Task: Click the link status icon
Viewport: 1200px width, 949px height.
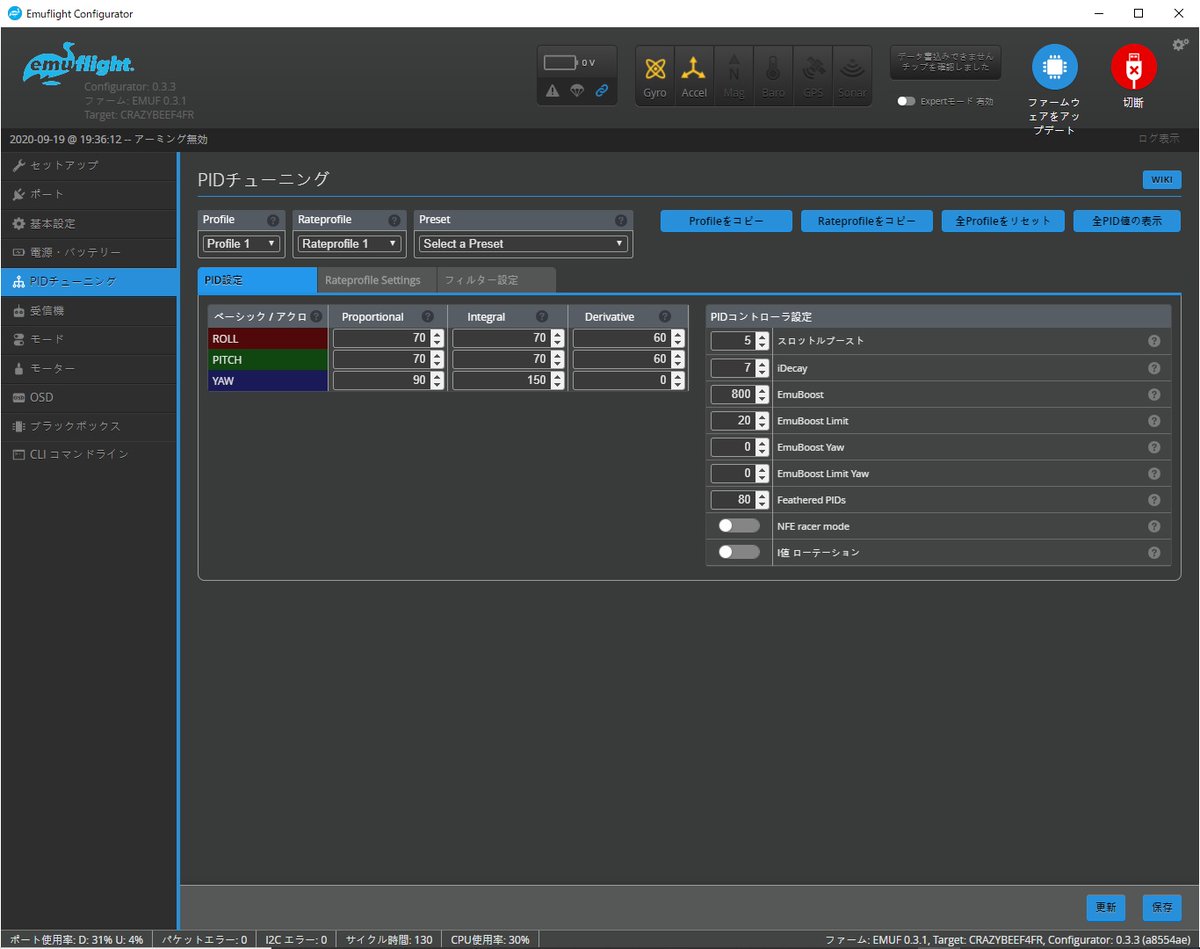Action: coord(602,91)
